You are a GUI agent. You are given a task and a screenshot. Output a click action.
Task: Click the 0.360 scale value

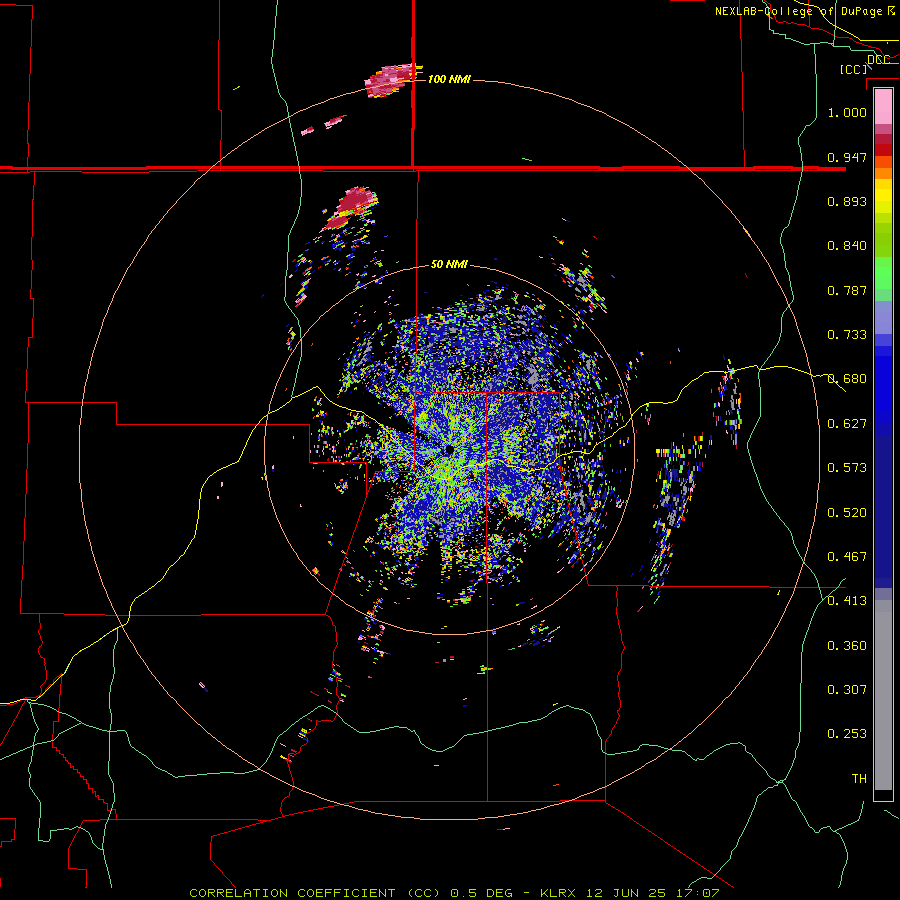click(x=847, y=646)
